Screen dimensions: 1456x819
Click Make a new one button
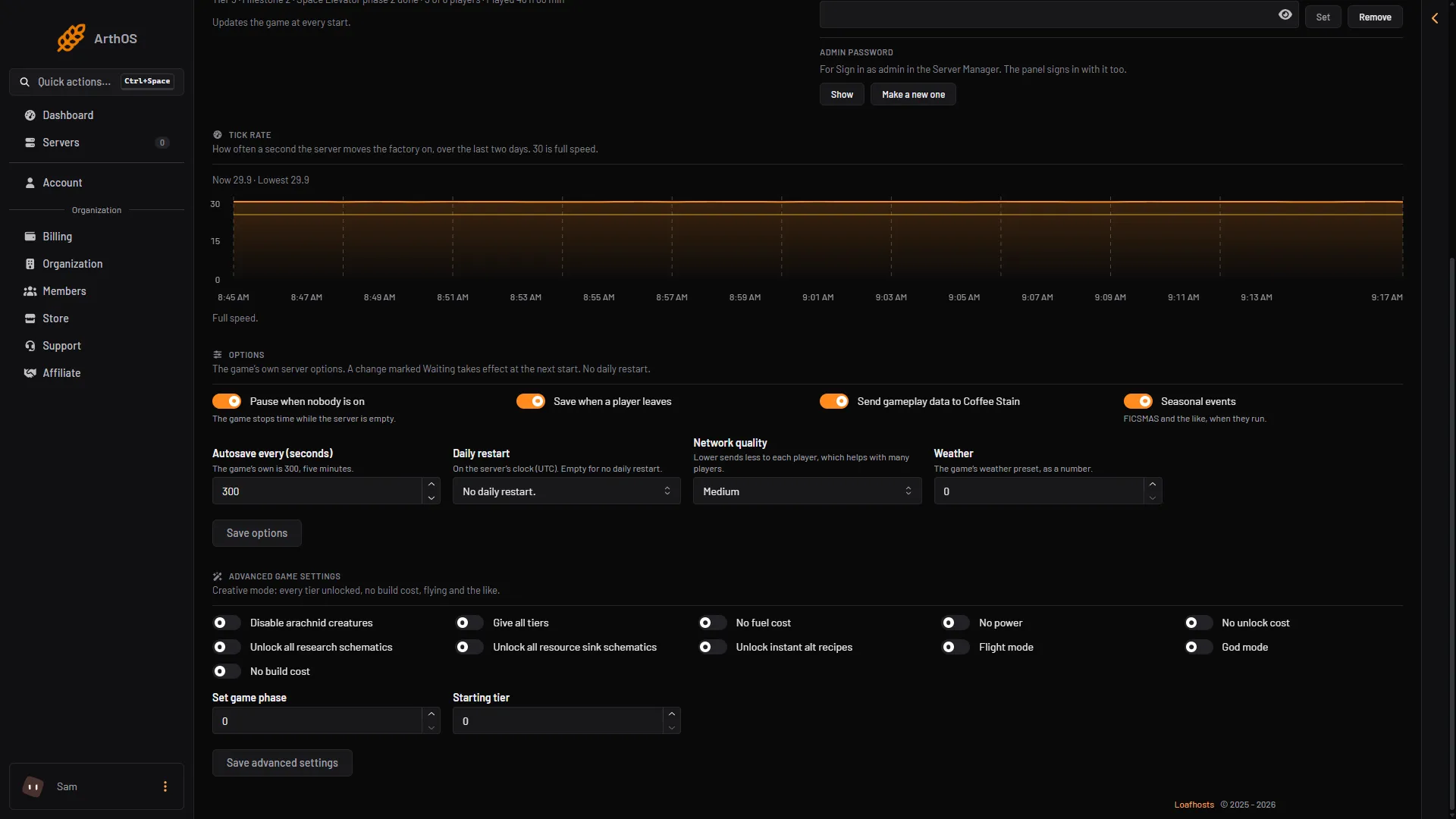click(x=913, y=94)
